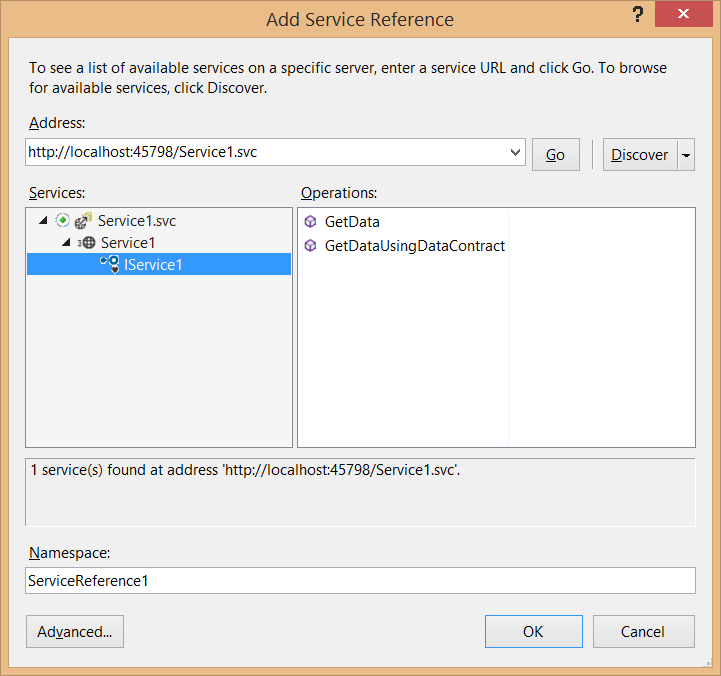This screenshot has height=676, width=721.
Task: Click the Services label
Action: pyautogui.click(x=57, y=193)
